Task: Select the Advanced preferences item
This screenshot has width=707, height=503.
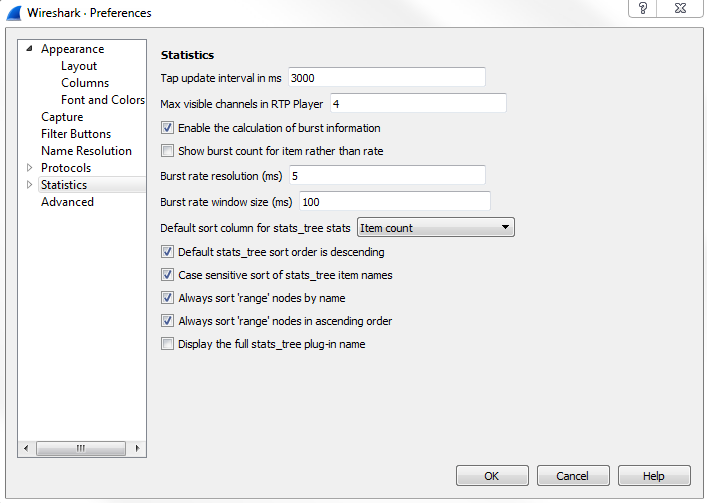Action: [x=67, y=202]
